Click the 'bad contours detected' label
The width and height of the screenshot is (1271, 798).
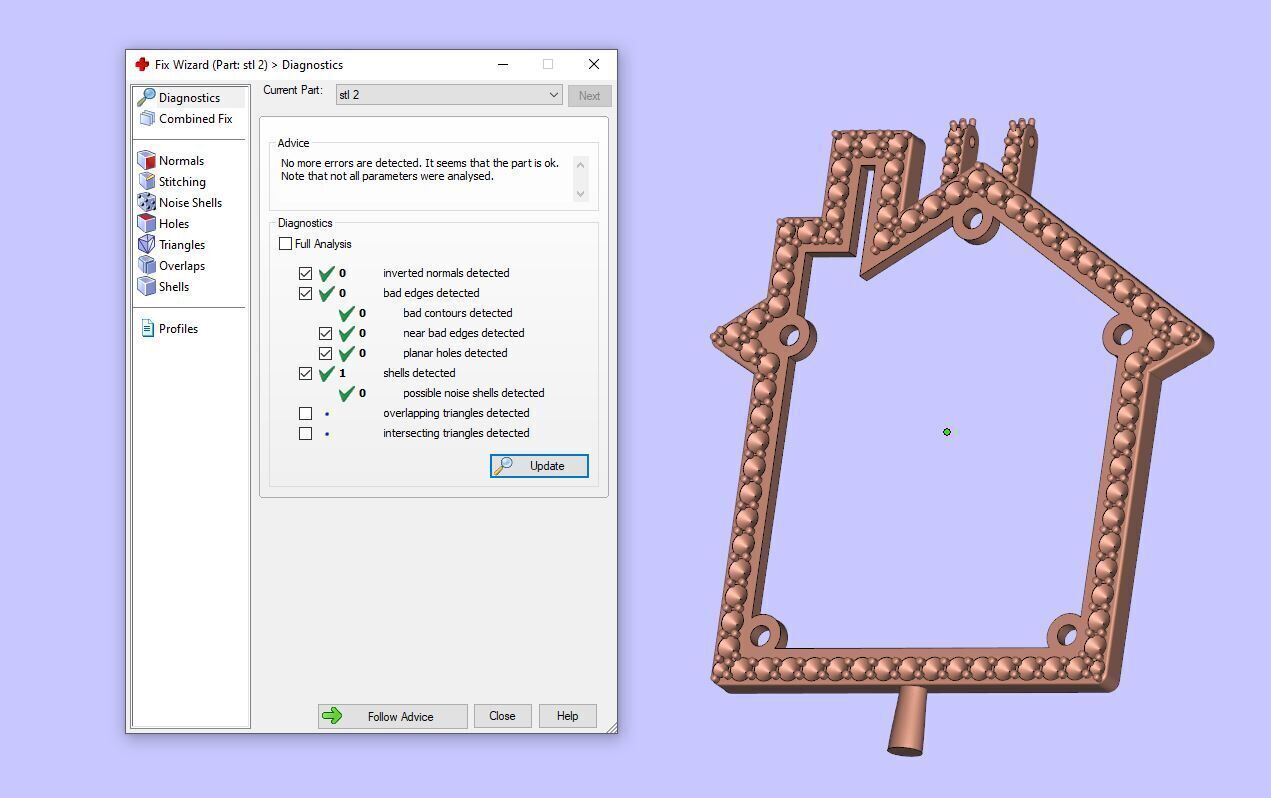click(458, 313)
